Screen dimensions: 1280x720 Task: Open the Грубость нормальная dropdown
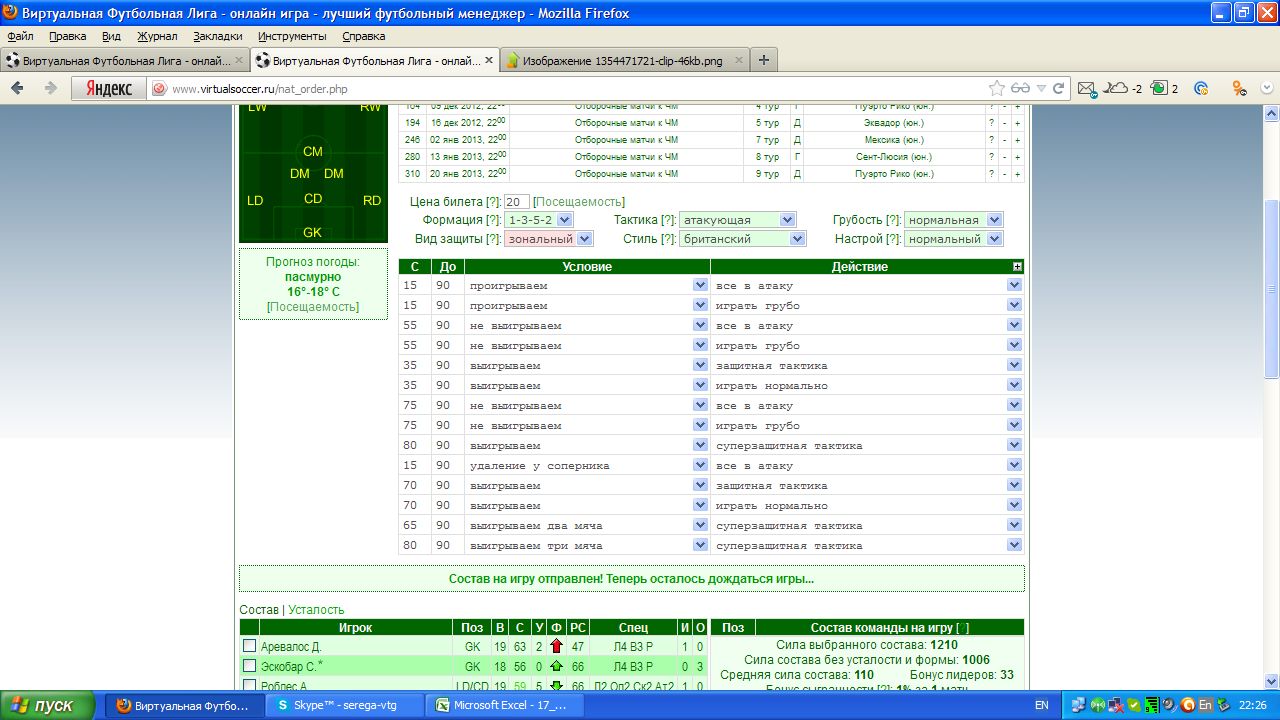(x=953, y=220)
